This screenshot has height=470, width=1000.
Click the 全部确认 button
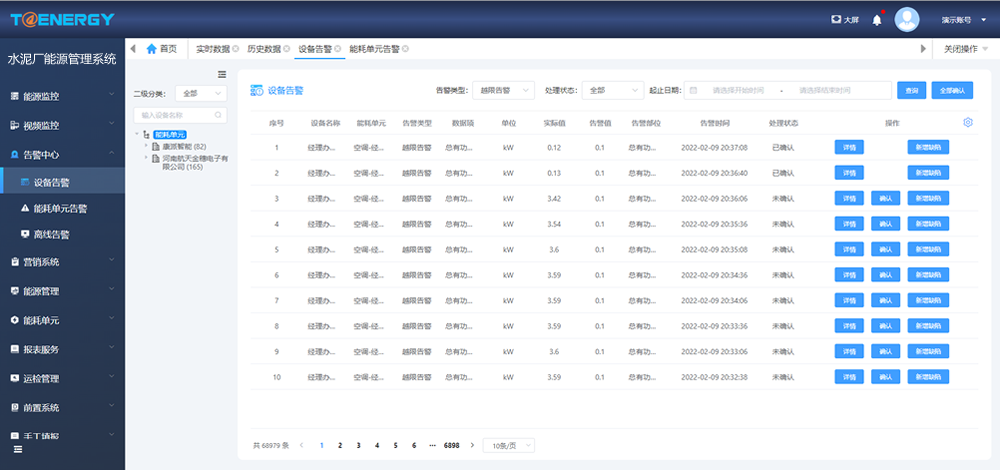[953, 90]
